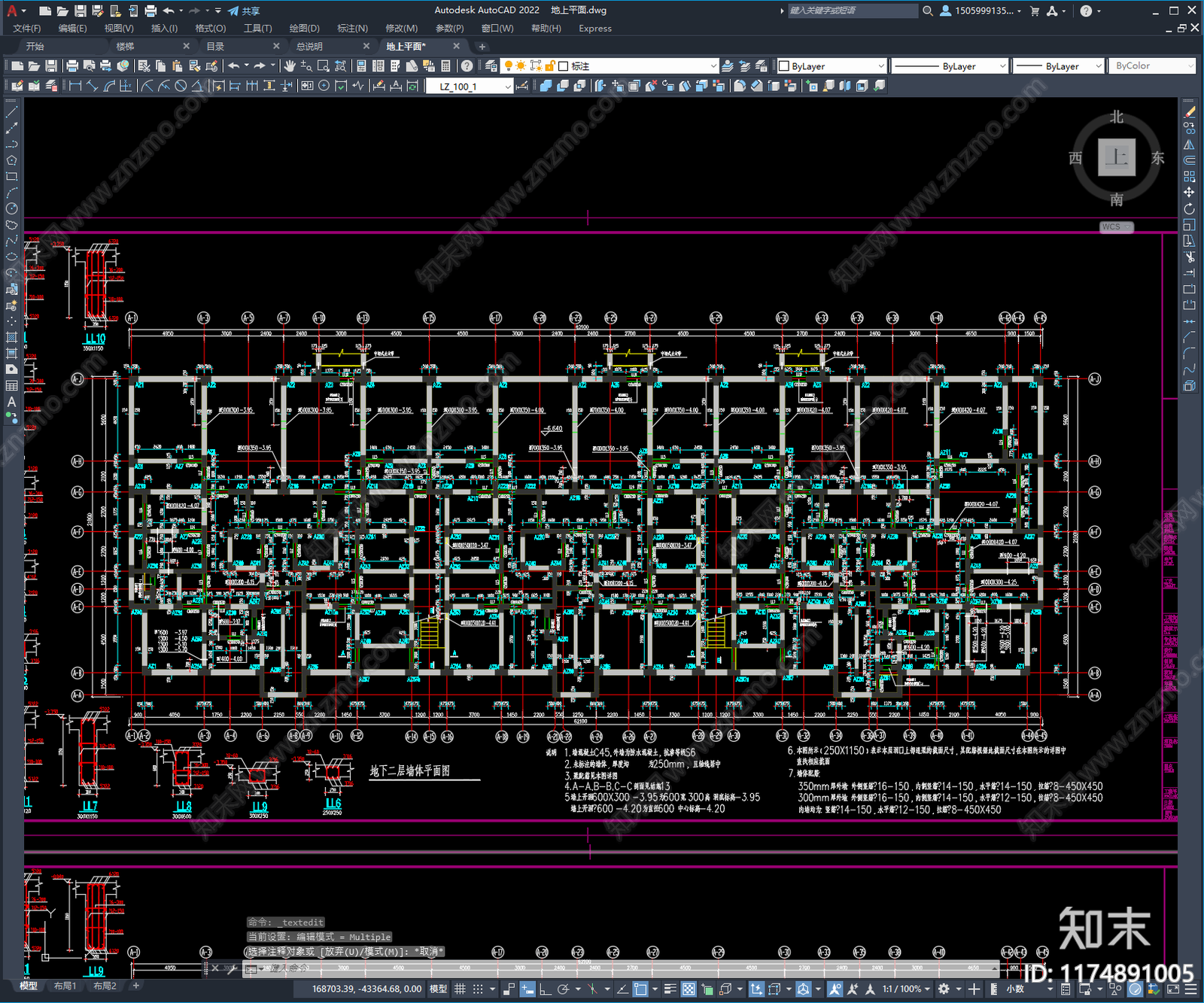Toggle ortho mode in status bar
Screen dimensions: 1204x1003
pyautogui.click(x=545, y=989)
